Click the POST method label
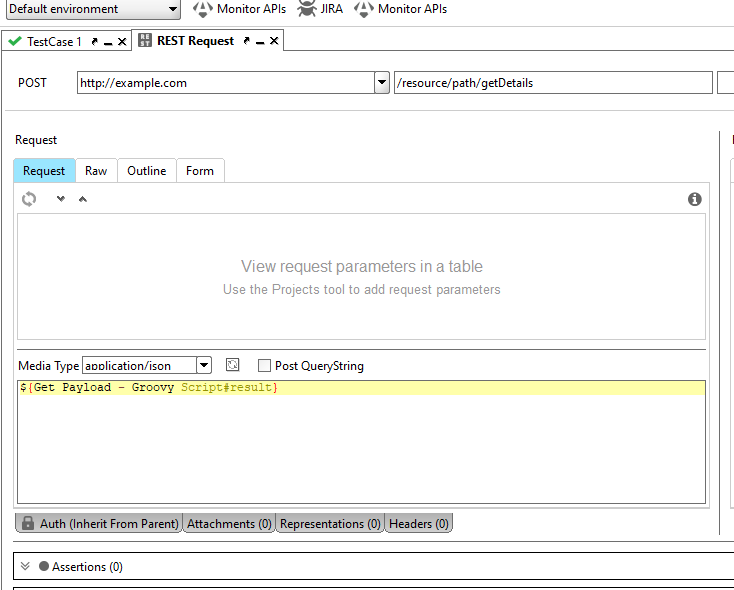734x590 pixels. point(32,83)
